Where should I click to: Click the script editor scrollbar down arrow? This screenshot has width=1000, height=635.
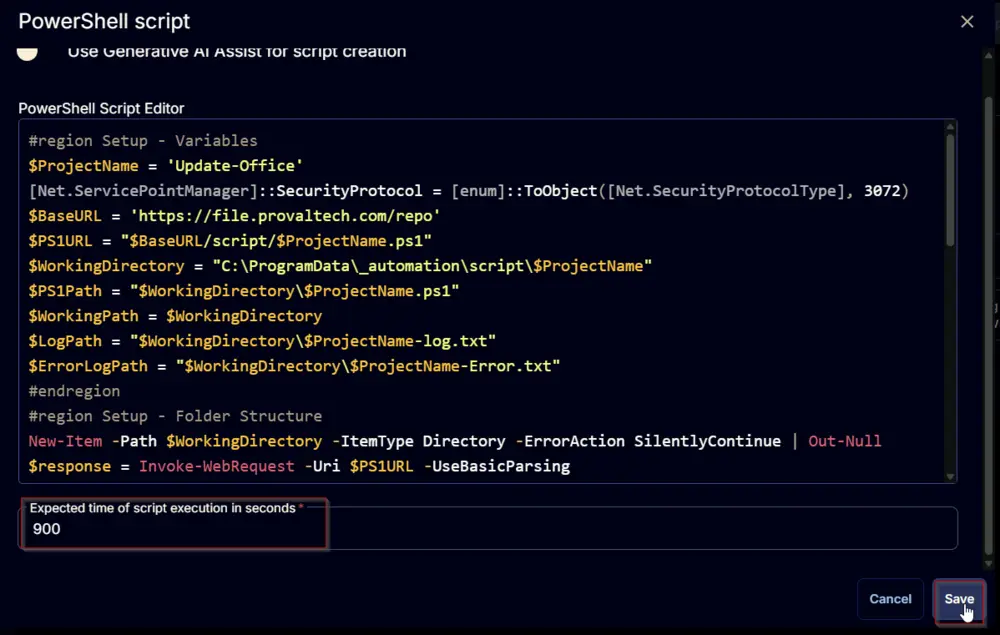tap(950, 476)
